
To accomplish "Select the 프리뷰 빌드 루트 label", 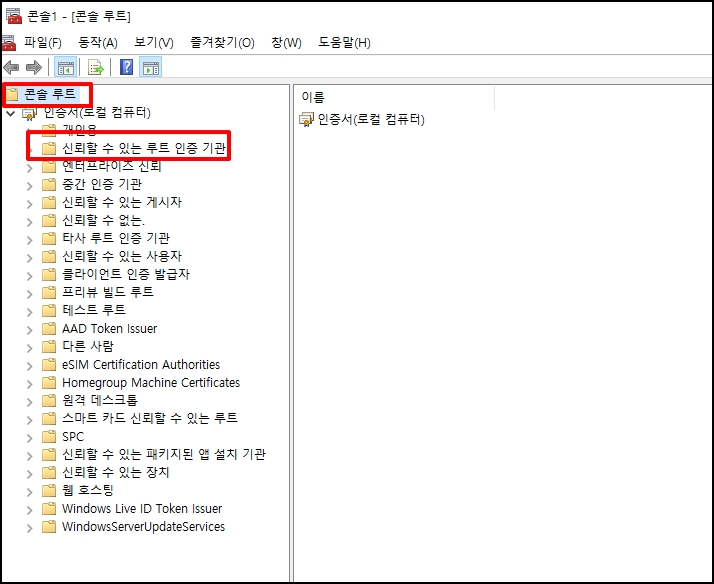I will [108, 292].
